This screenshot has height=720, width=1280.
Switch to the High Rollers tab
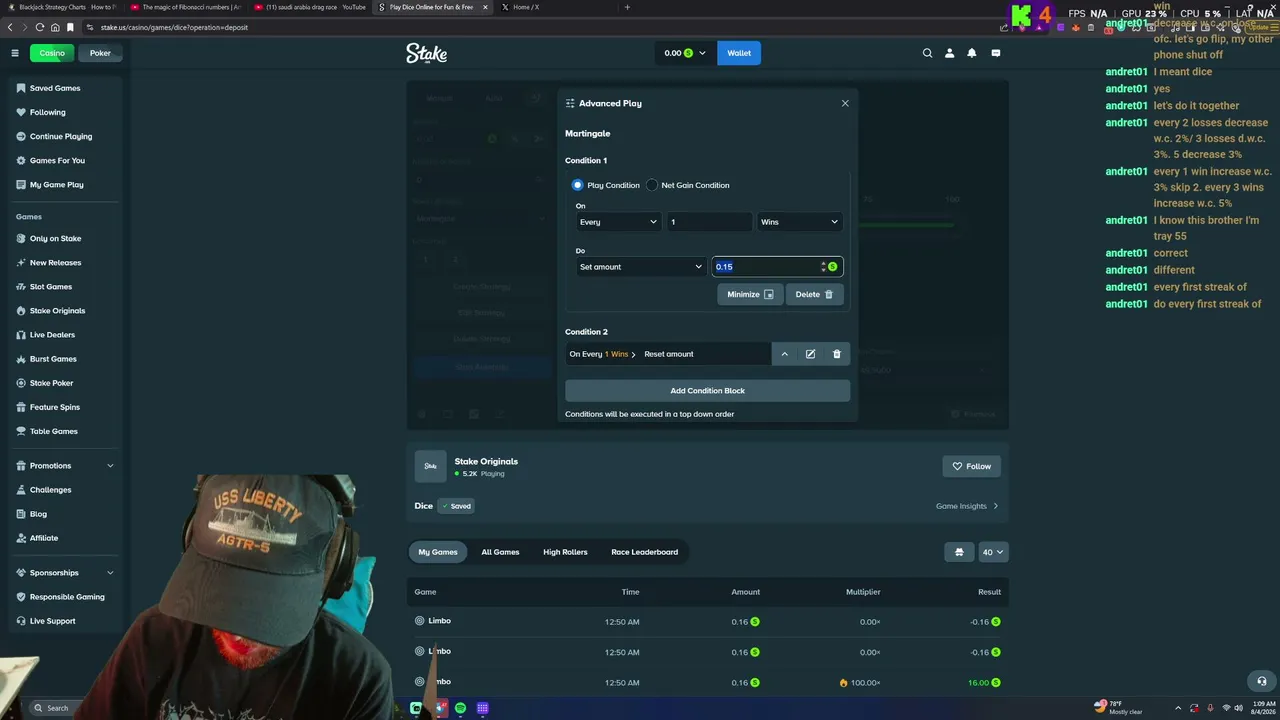point(565,552)
